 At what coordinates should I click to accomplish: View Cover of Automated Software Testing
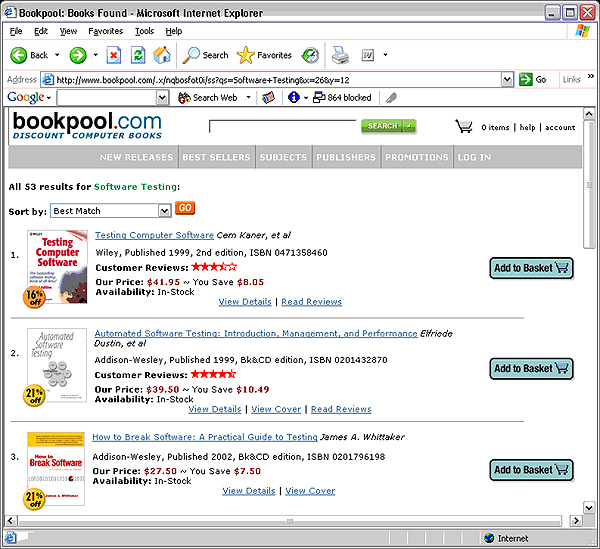(276, 409)
